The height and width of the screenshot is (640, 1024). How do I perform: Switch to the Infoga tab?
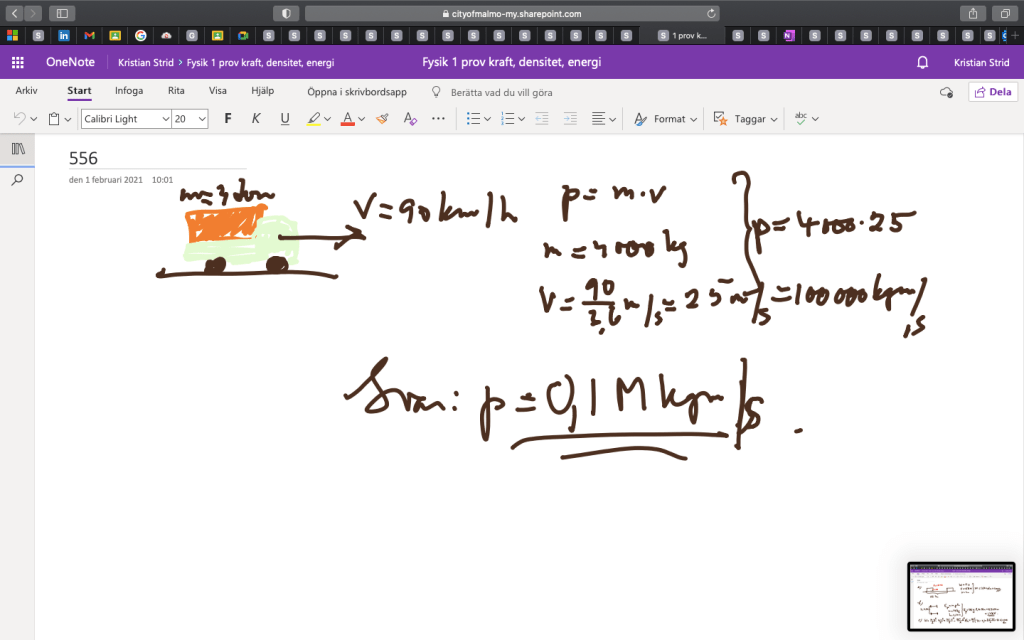128,91
